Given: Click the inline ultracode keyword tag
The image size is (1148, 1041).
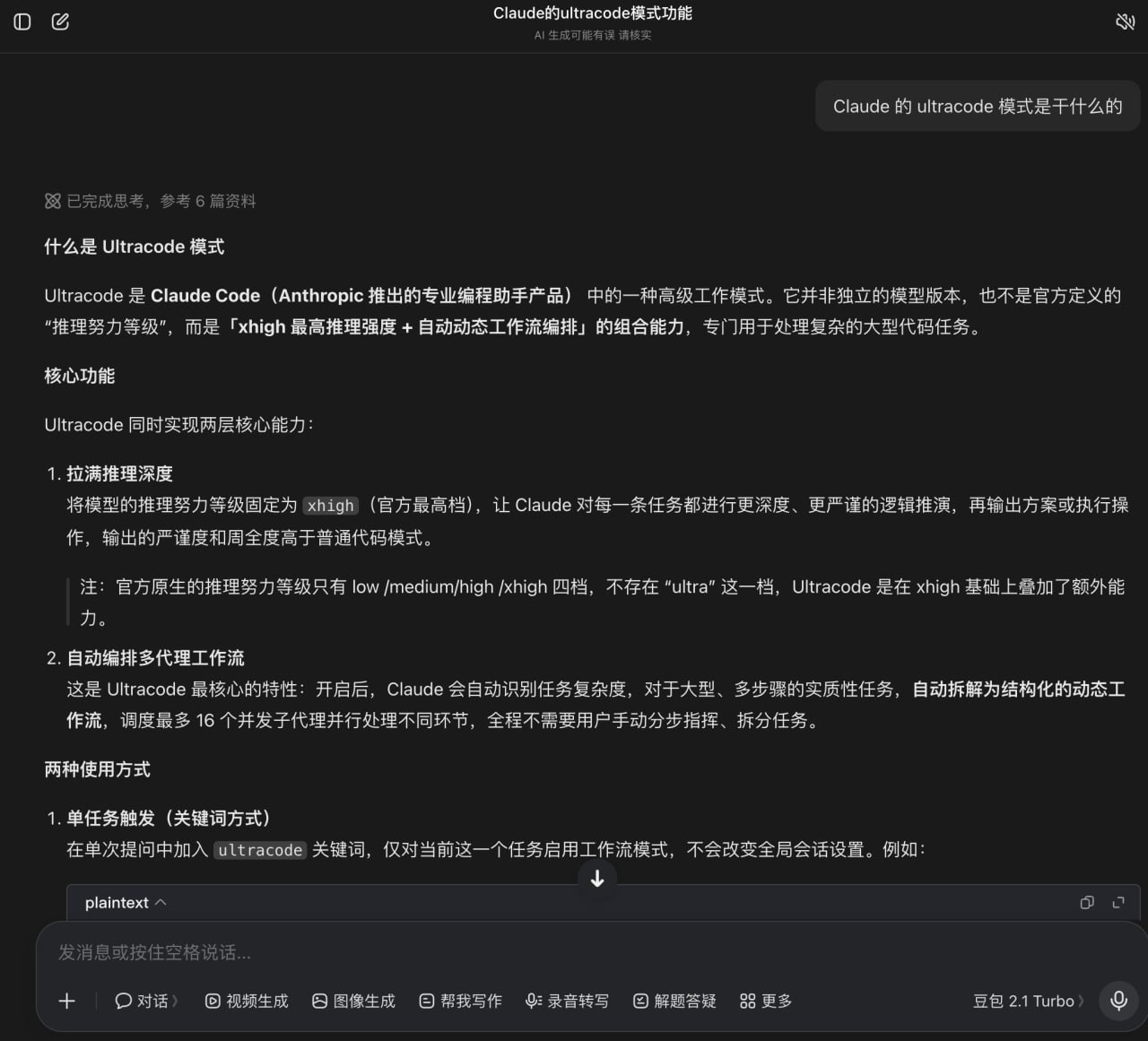Looking at the screenshot, I should click(260, 850).
